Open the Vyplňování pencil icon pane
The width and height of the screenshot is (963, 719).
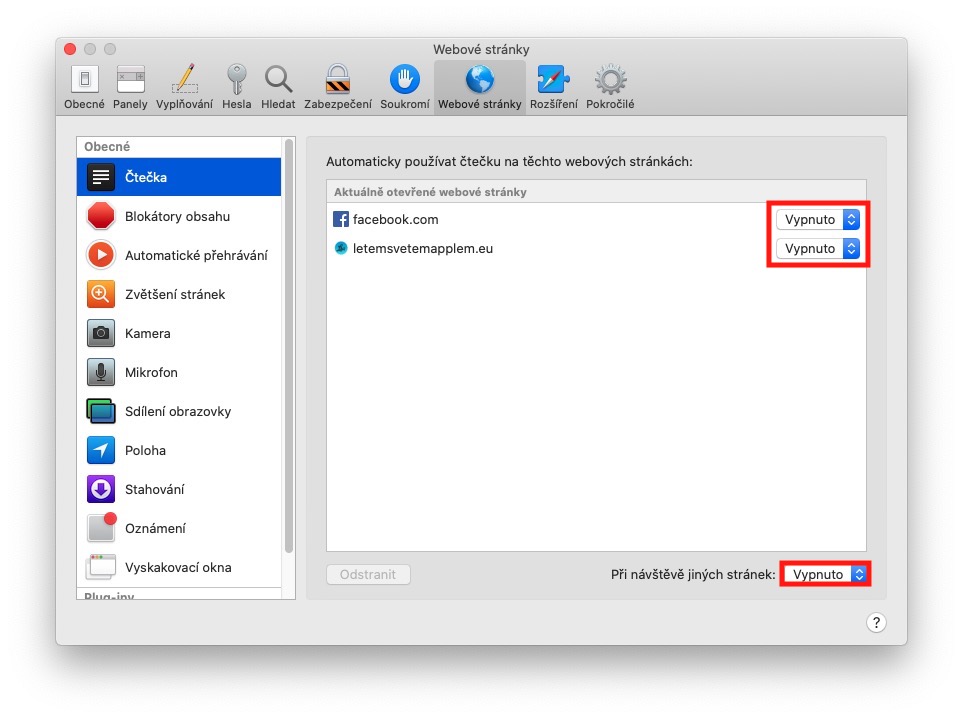click(184, 87)
